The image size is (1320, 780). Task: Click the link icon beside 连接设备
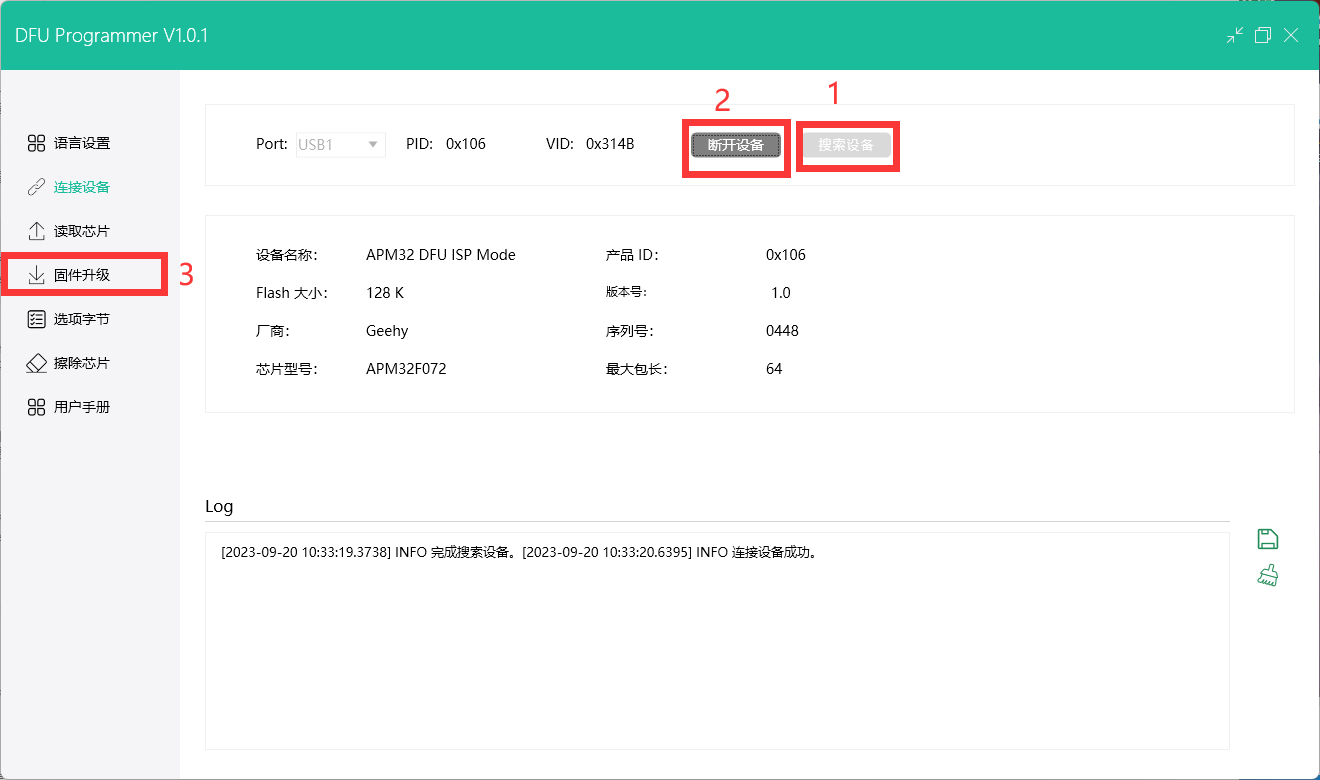tap(36, 187)
